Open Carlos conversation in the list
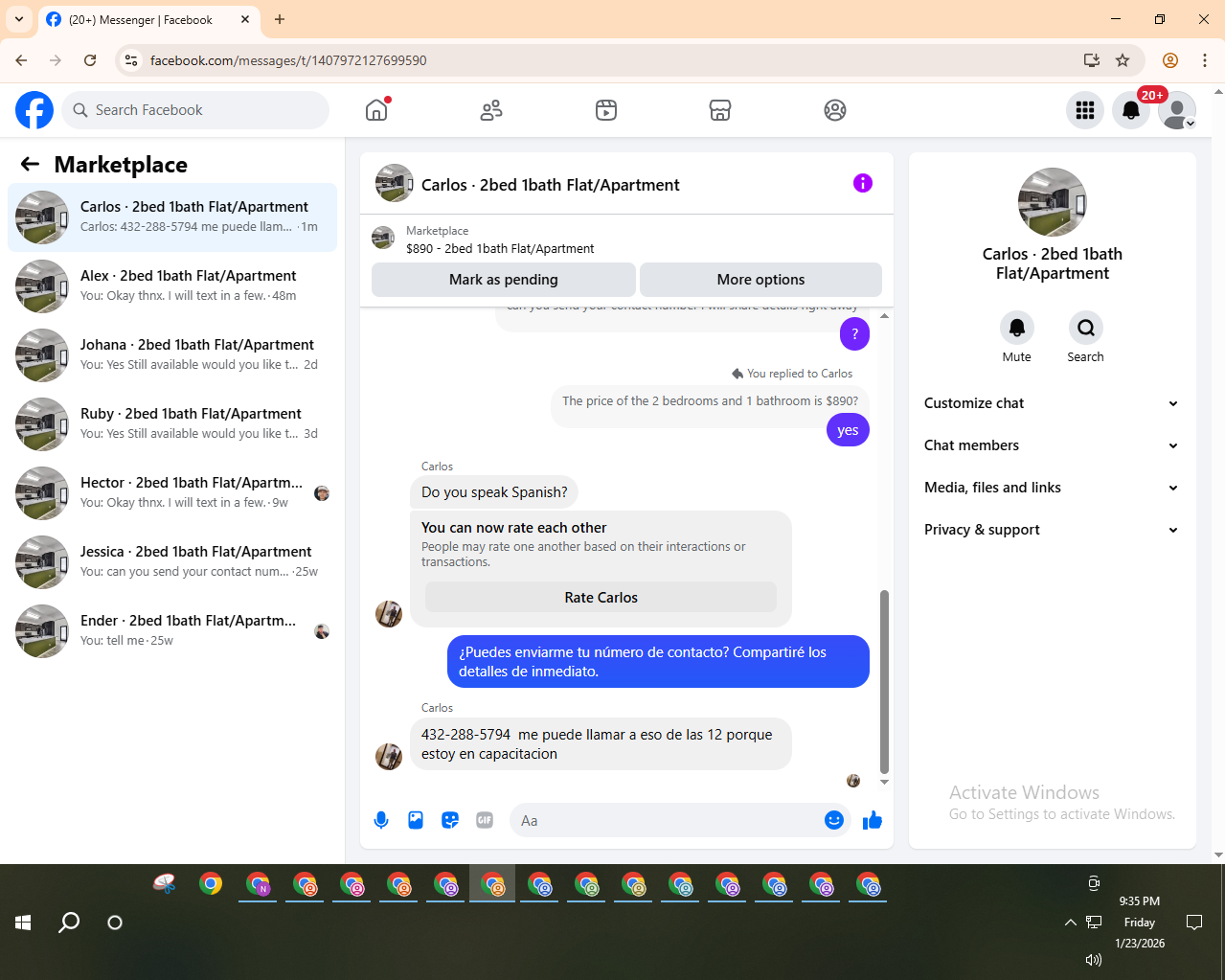The height and width of the screenshot is (980, 1225). (172, 217)
